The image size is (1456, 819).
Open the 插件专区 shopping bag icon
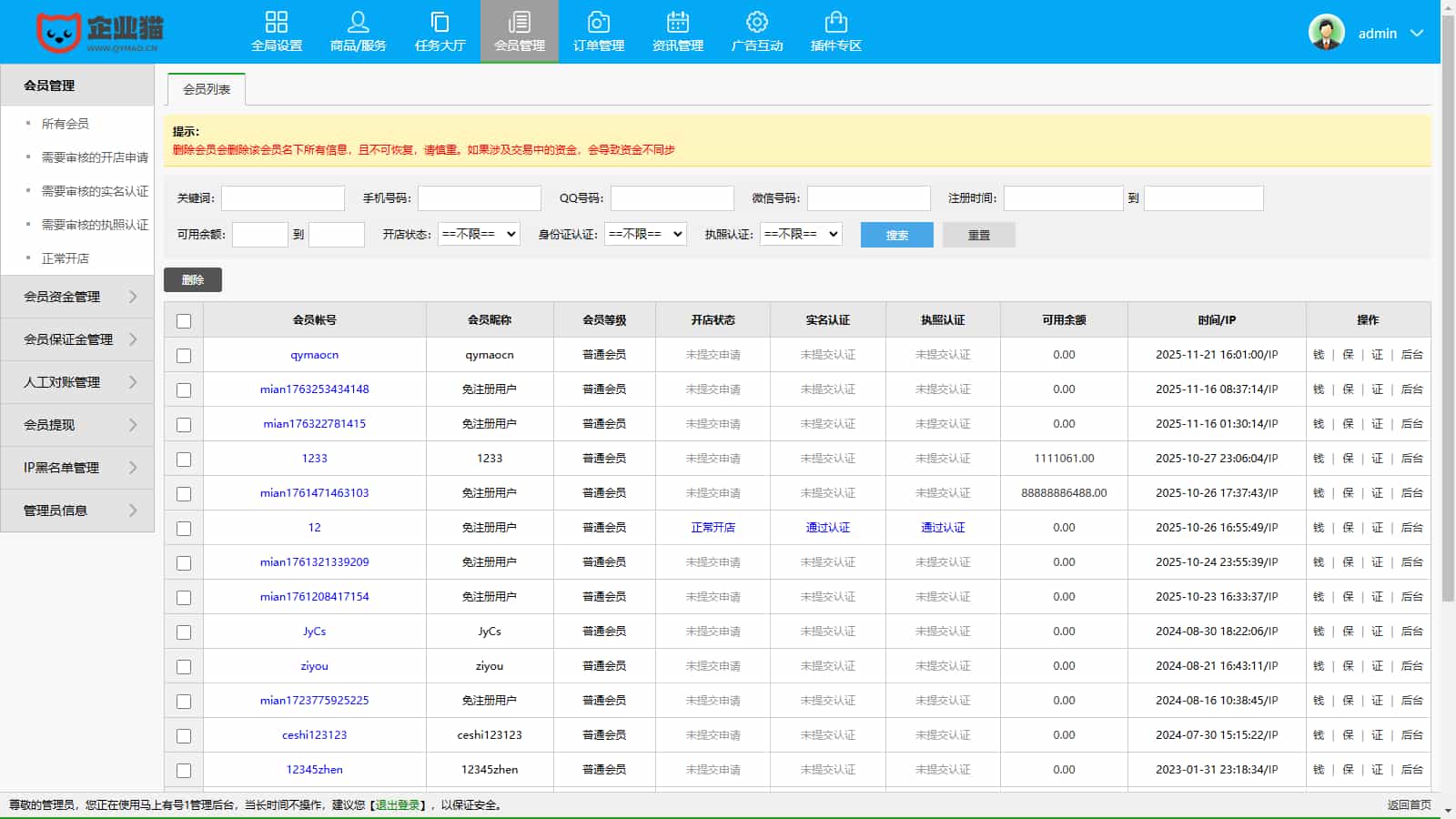click(835, 22)
